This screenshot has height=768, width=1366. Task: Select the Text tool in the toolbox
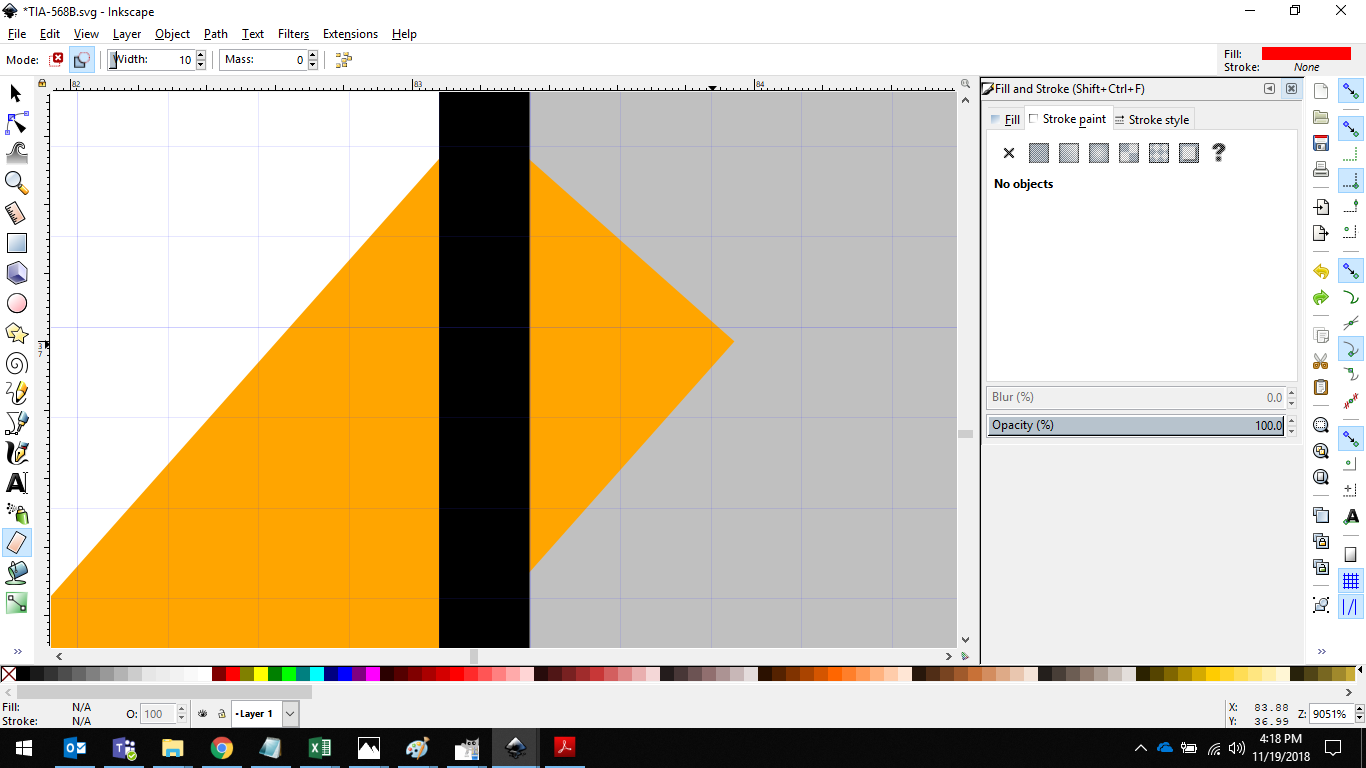click(17, 483)
